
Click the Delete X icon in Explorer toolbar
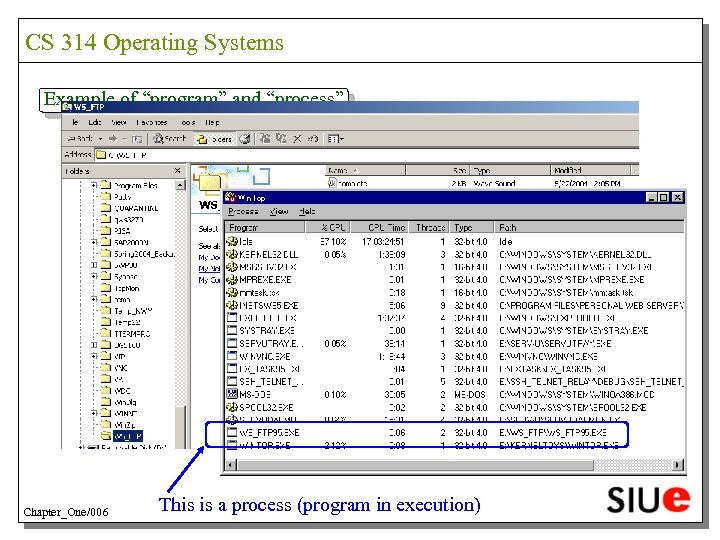[x=298, y=139]
